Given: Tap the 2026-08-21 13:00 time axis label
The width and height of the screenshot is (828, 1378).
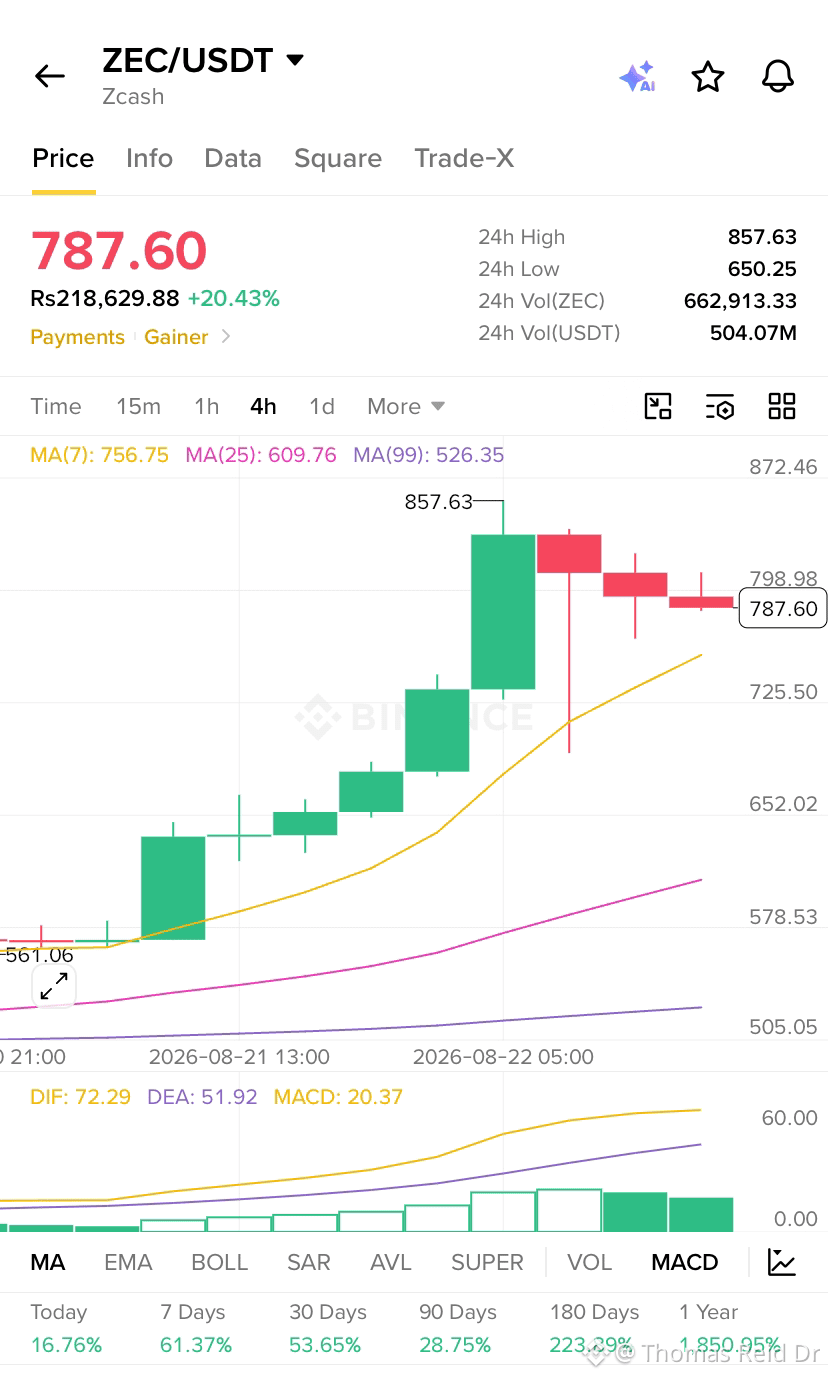Looking at the screenshot, I should (239, 1057).
